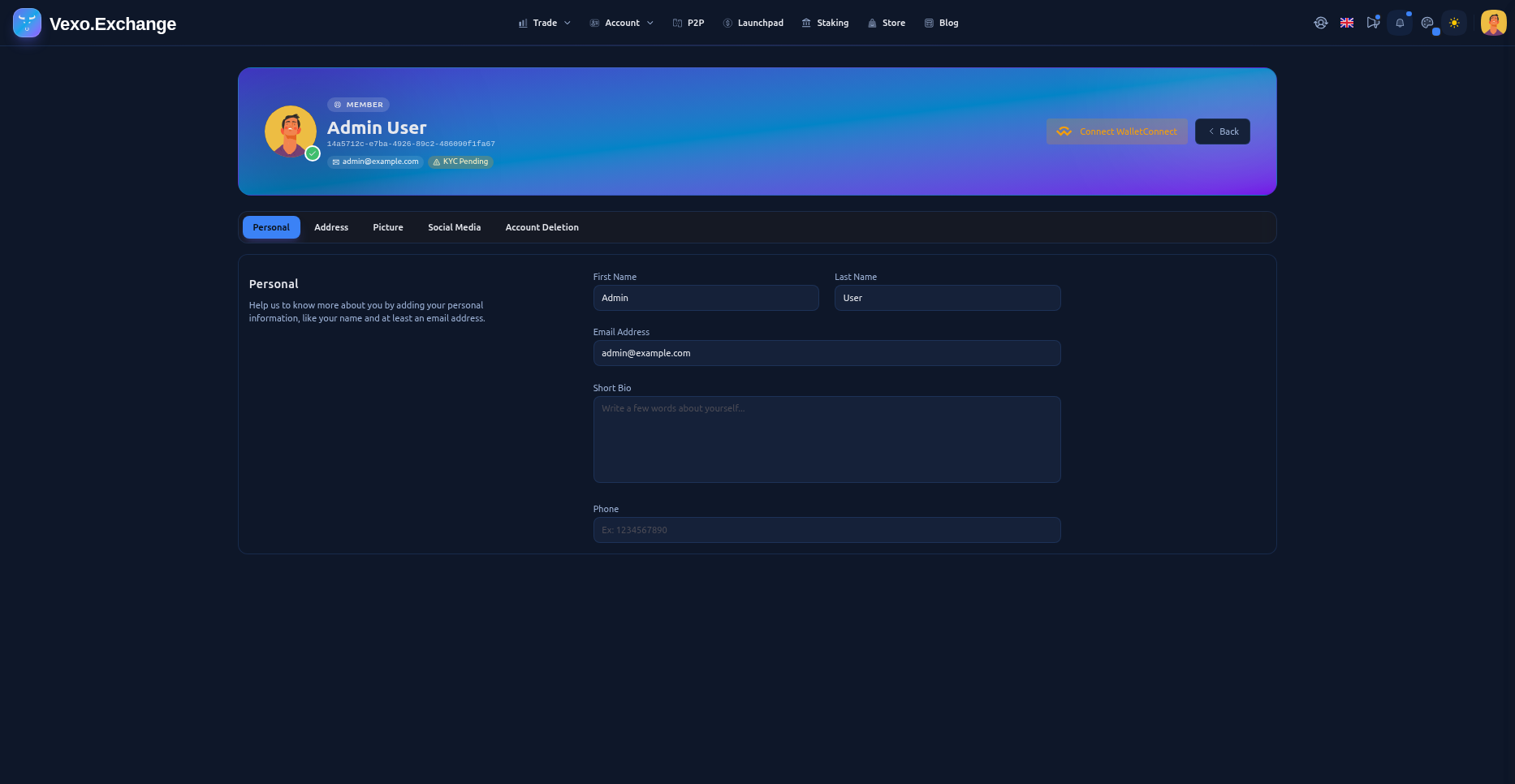
Task: Click the Trade chart icon
Action: [x=523, y=24]
